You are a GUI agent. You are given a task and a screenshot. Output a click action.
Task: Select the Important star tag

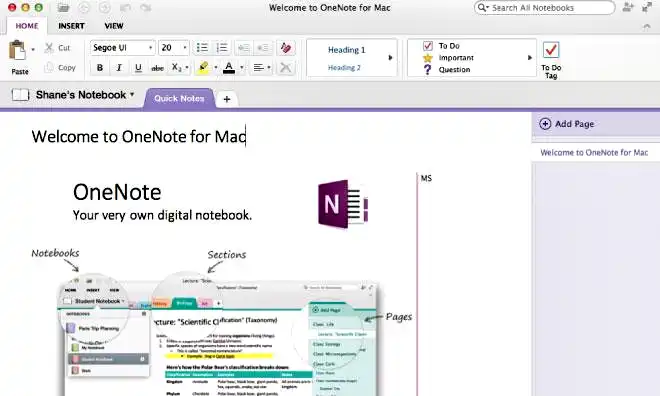(x=448, y=58)
